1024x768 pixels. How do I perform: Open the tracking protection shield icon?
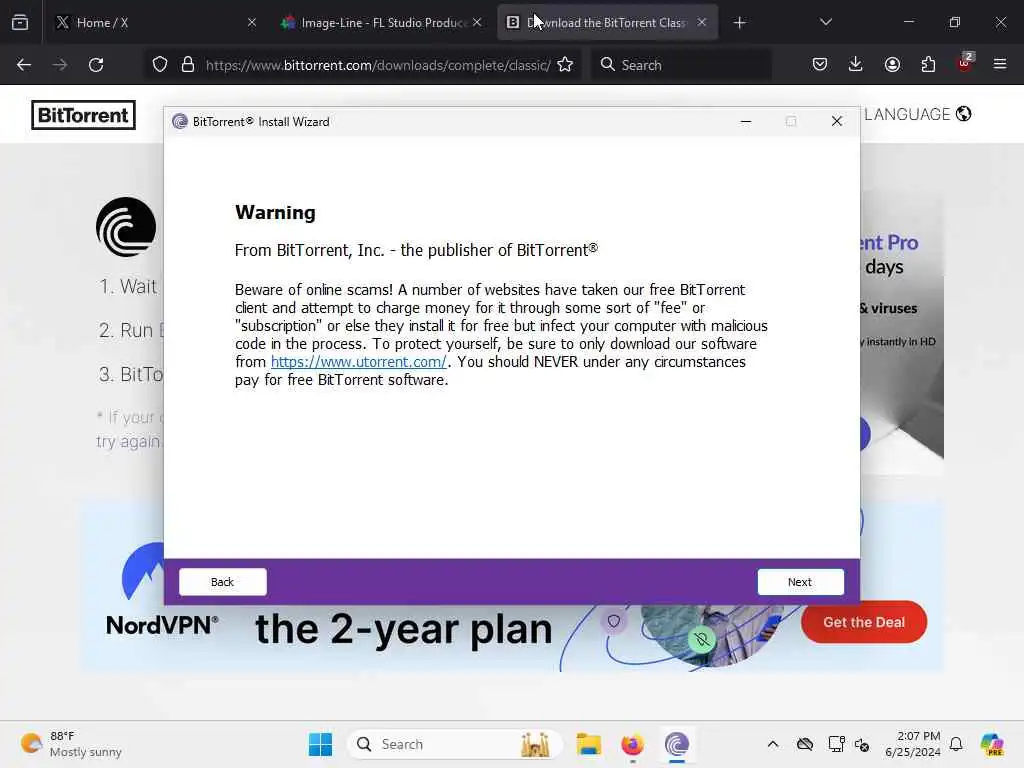[160, 65]
